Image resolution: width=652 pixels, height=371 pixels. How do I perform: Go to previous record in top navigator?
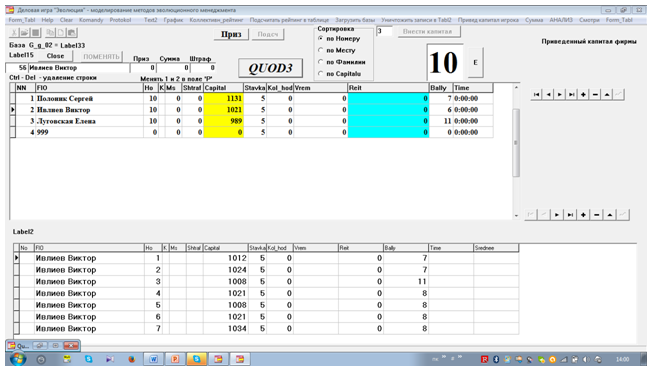(x=548, y=94)
